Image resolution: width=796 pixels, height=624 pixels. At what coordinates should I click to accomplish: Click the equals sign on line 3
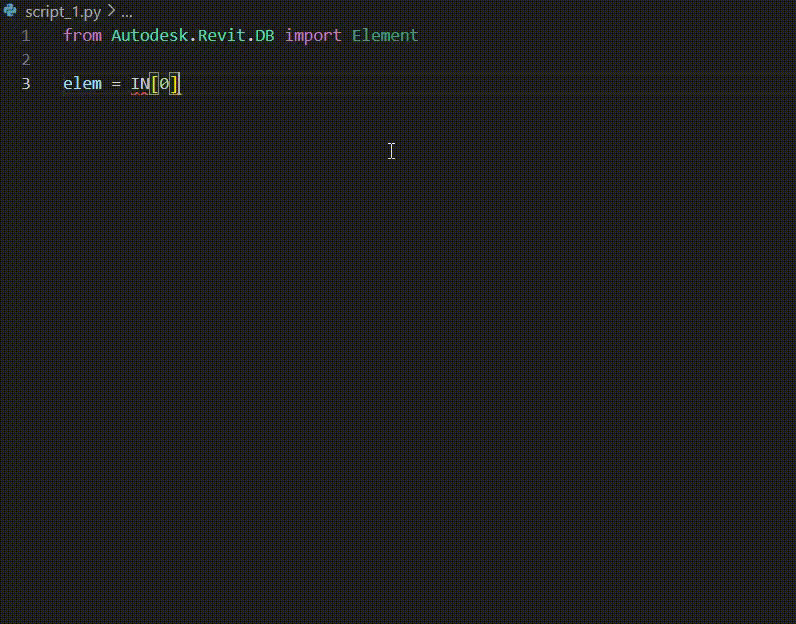point(116,84)
